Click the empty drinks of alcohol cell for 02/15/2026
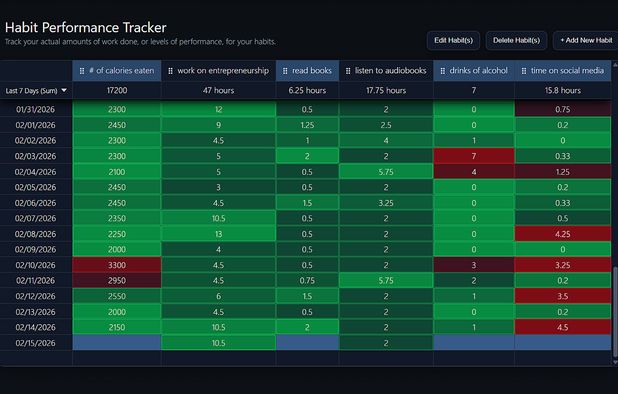This screenshot has width=618, height=394. coord(474,343)
